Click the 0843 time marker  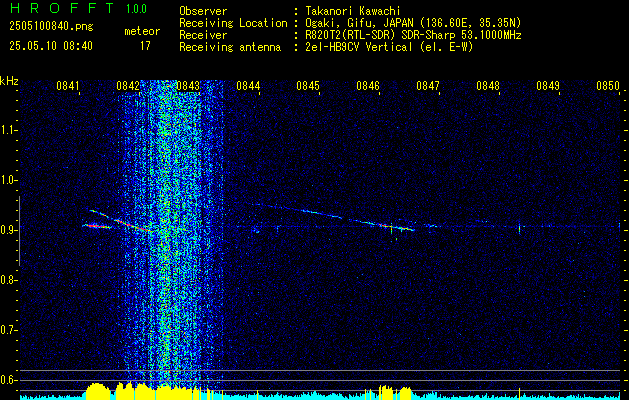[x=188, y=86]
